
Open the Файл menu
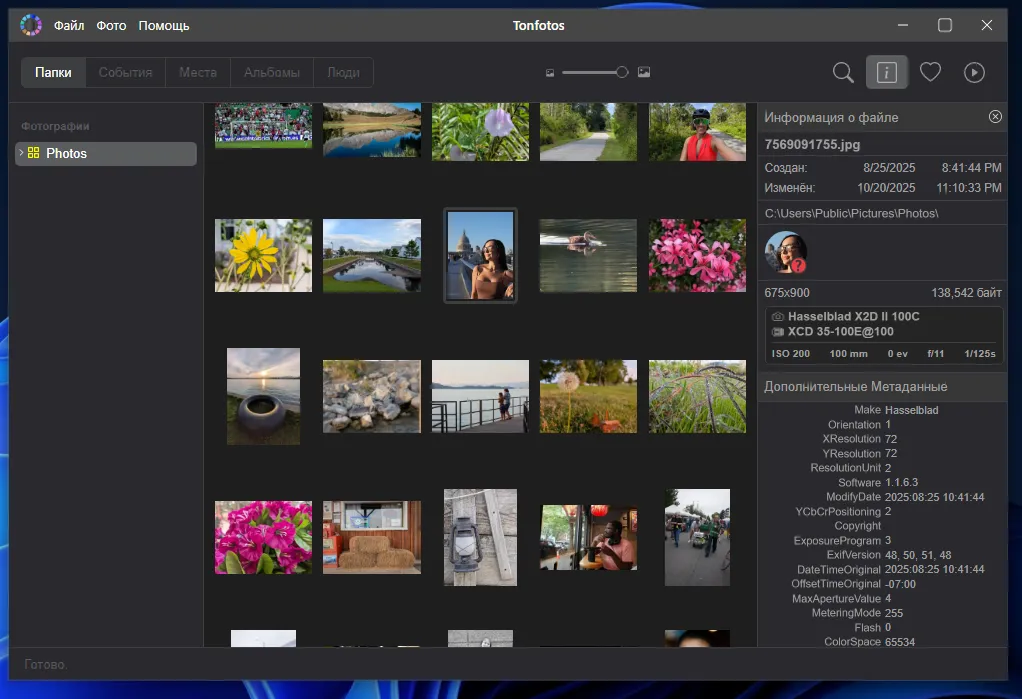(x=69, y=25)
